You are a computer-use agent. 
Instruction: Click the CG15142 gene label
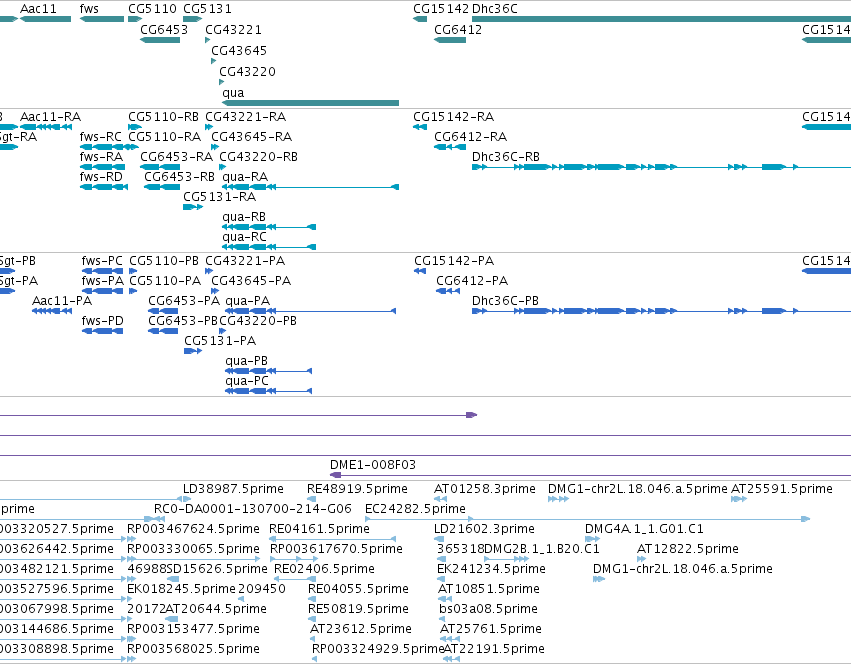tap(441, 9)
